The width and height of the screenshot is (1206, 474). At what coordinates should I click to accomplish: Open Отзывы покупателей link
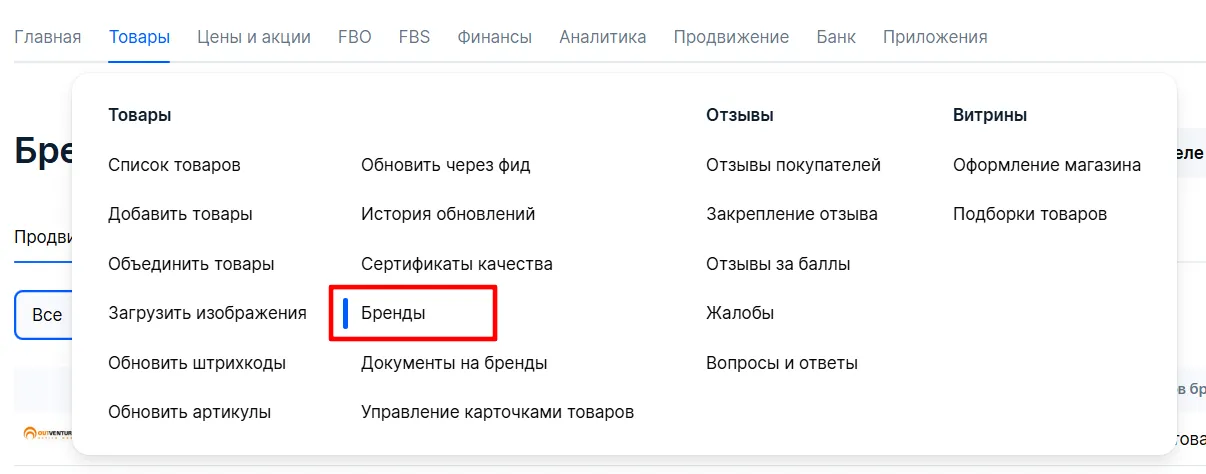[x=793, y=165]
